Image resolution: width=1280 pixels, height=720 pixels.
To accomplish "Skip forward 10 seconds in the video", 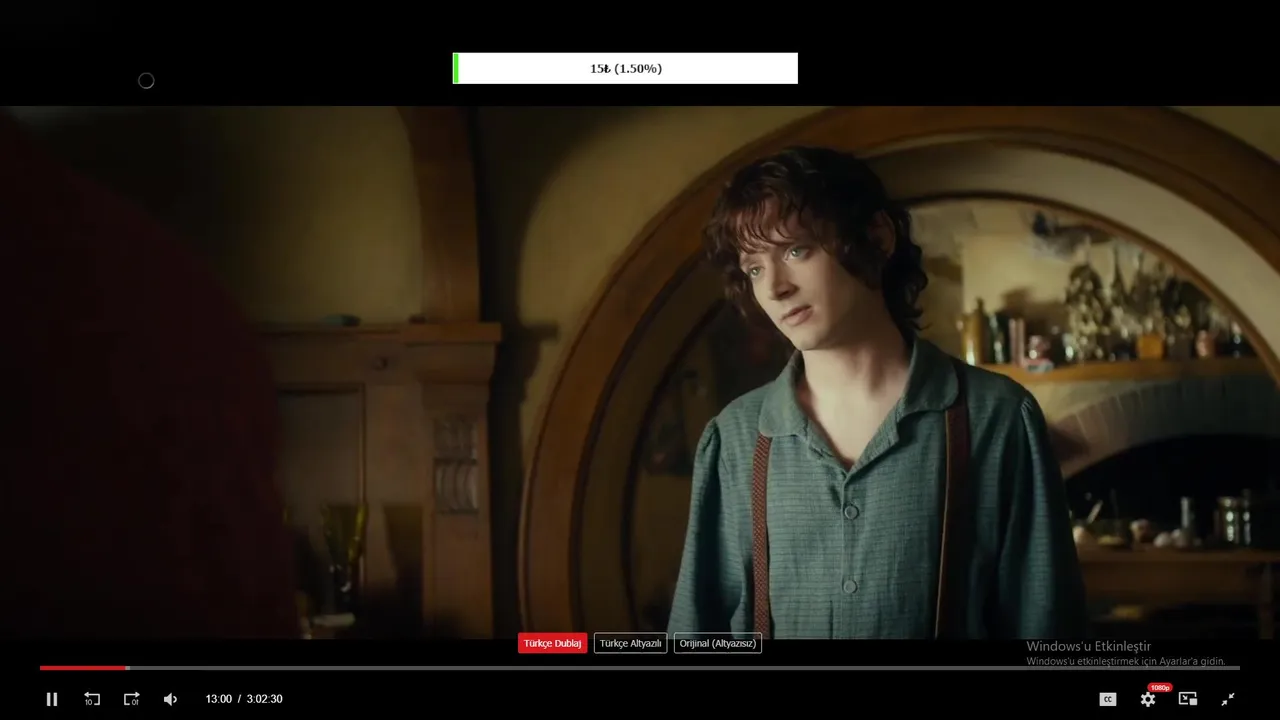I will coord(131,699).
